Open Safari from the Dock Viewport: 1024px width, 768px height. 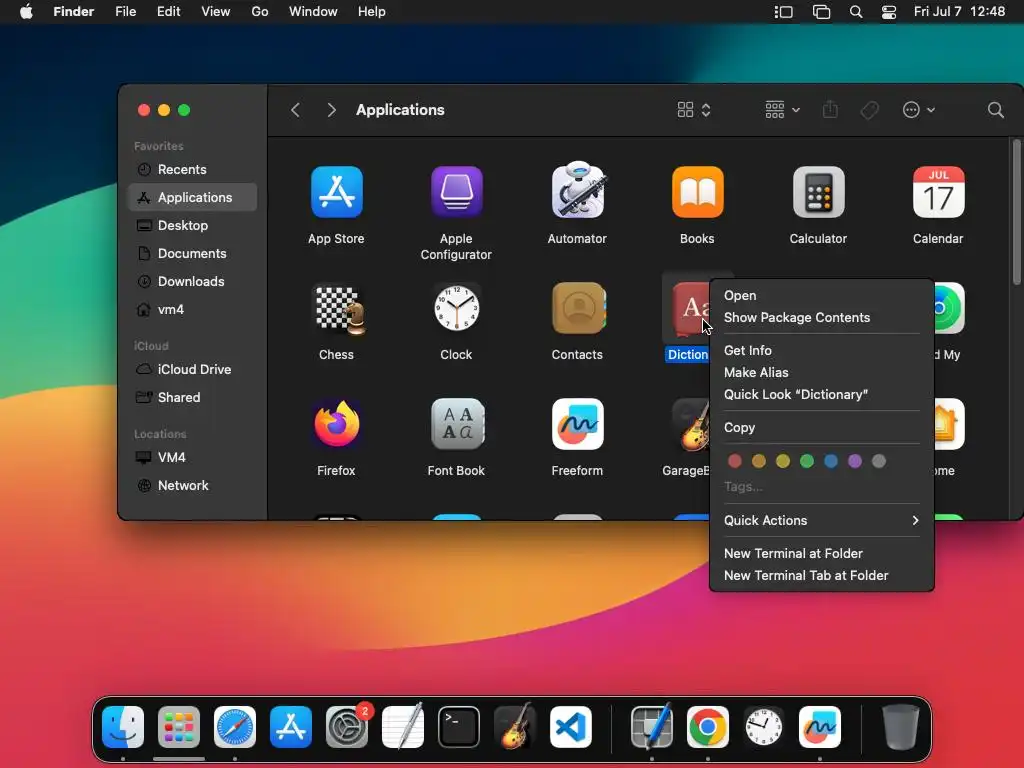pos(235,727)
